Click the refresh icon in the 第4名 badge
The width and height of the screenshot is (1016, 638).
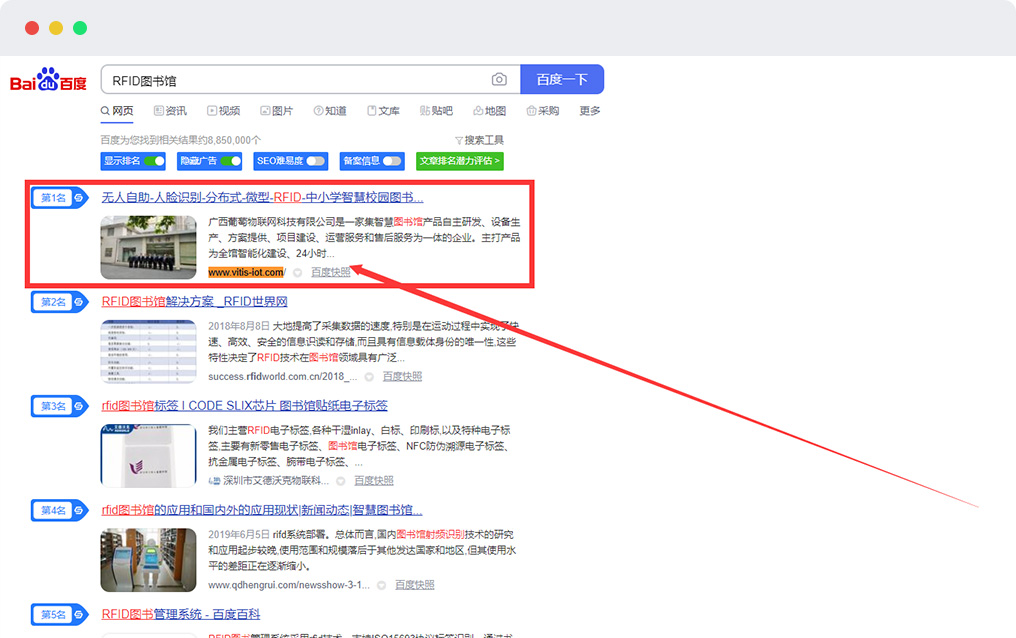[x=79, y=510]
